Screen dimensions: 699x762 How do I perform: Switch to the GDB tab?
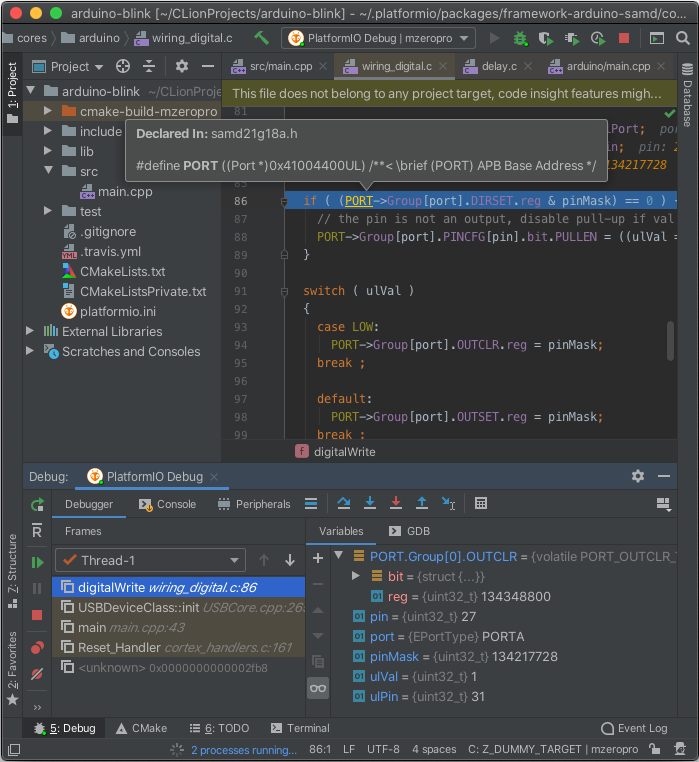410,531
